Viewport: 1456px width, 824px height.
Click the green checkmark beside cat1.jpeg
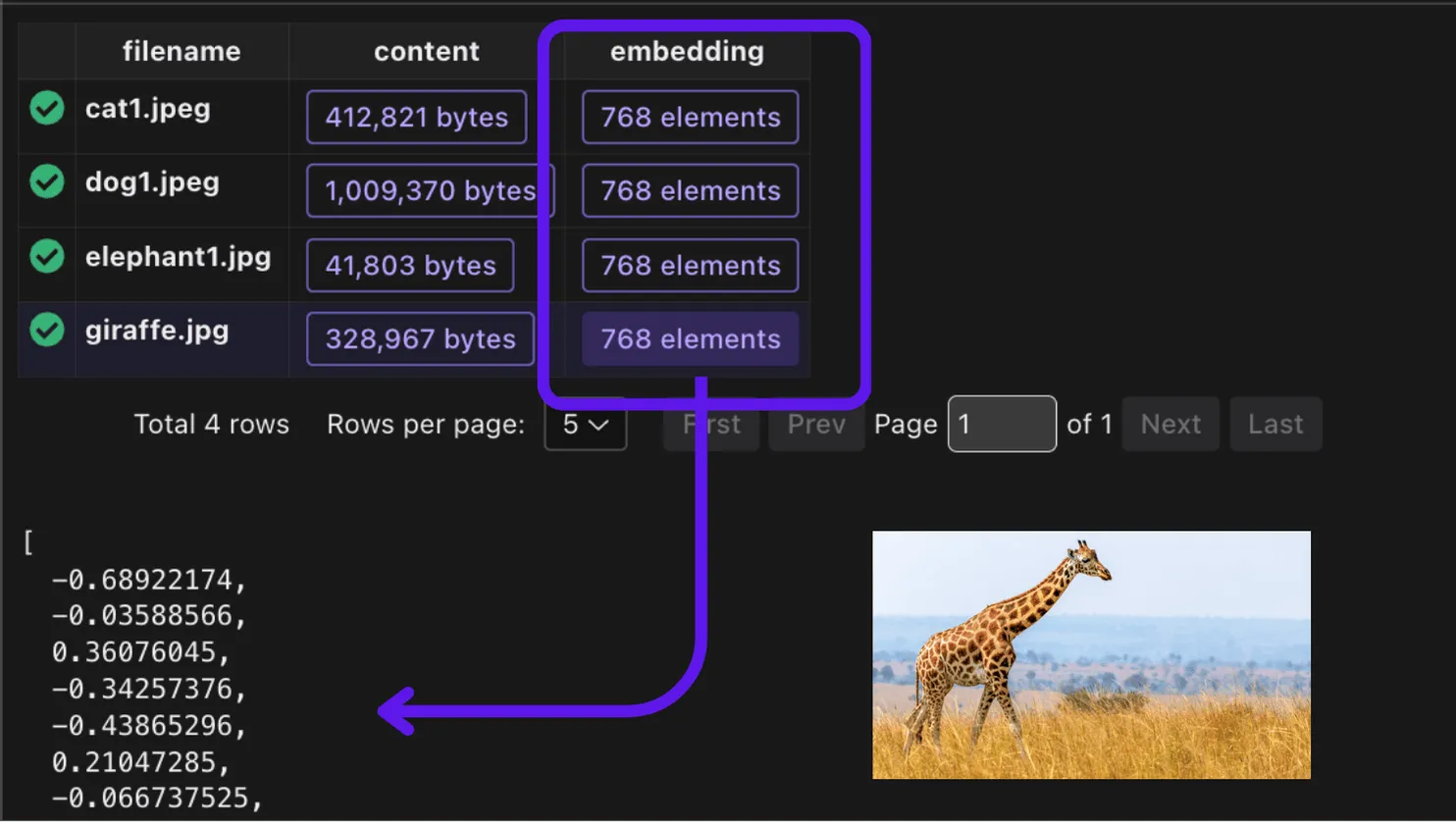pos(46,108)
